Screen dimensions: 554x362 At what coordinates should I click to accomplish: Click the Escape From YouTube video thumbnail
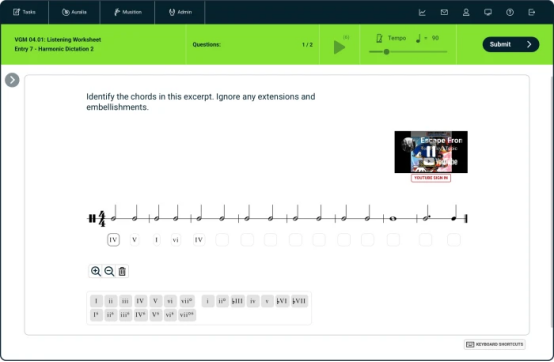pyautogui.click(x=431, y=152)
